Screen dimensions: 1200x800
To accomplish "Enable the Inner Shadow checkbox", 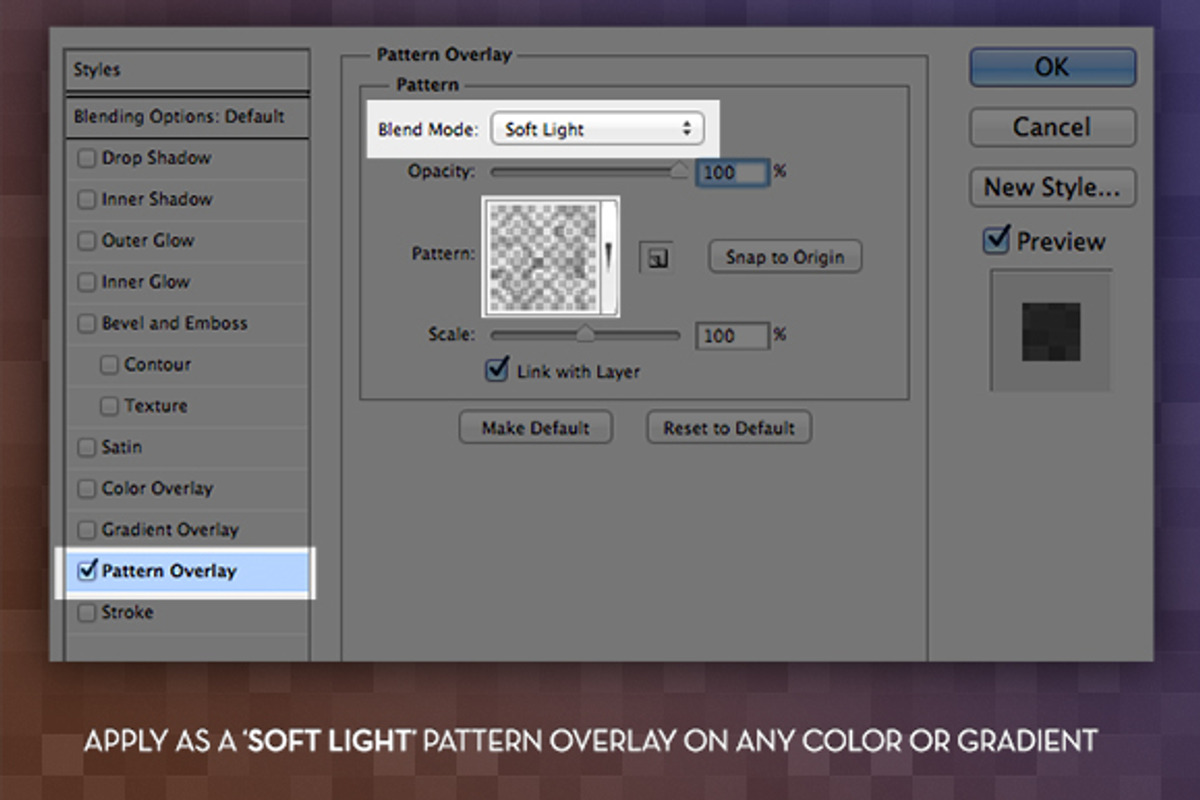I will point(87,199).
